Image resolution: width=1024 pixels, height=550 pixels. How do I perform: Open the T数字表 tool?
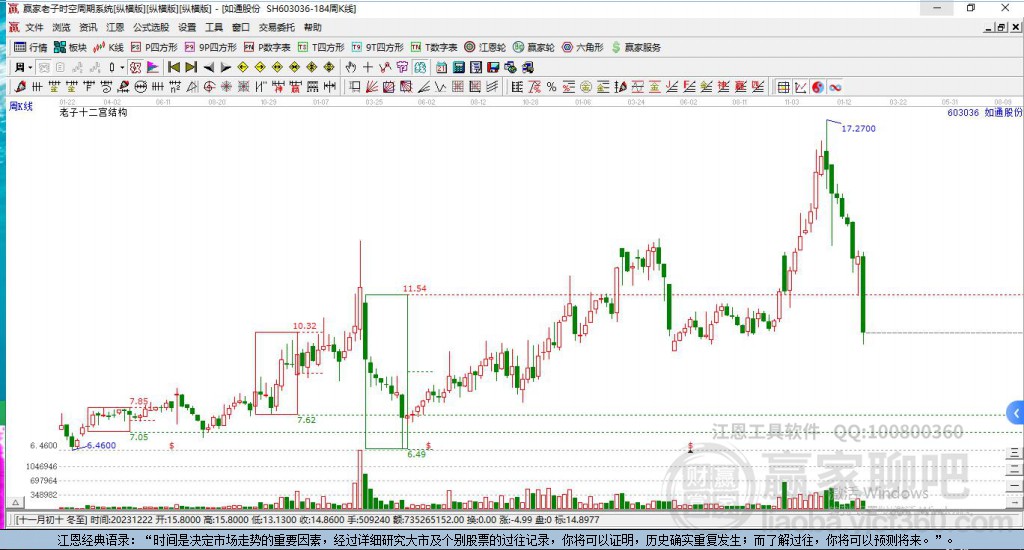click(x=434, y=47)
